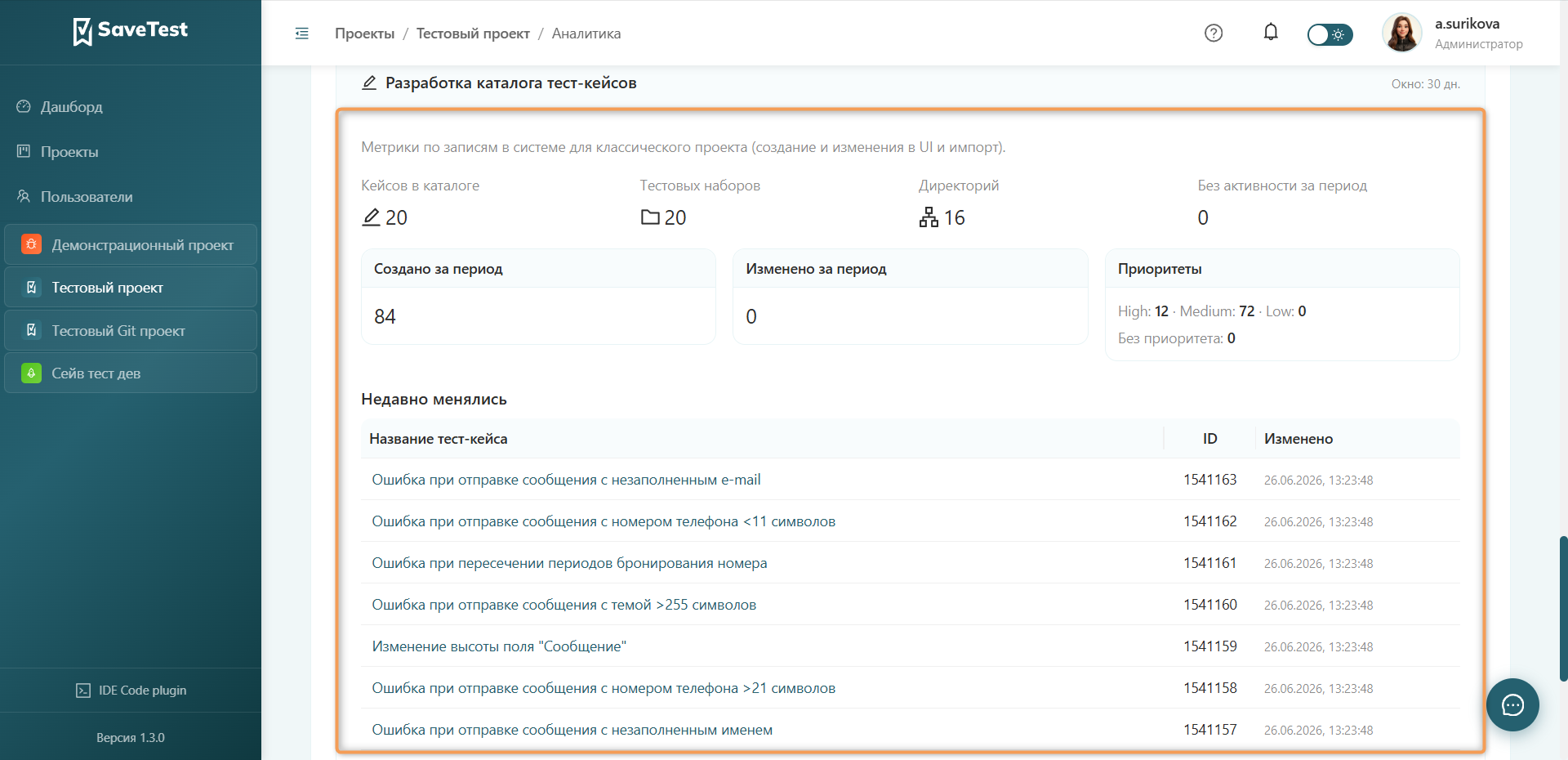Collapse the sidebar menu icon
Image resolution: width=1568 pixels, height=760 pixels.
pos(302,34)
